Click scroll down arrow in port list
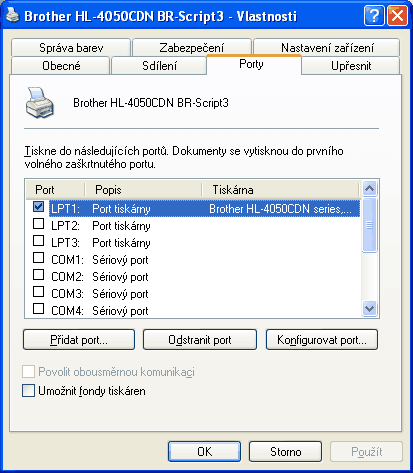Viewport: 413px width, 473px height. 369,309
